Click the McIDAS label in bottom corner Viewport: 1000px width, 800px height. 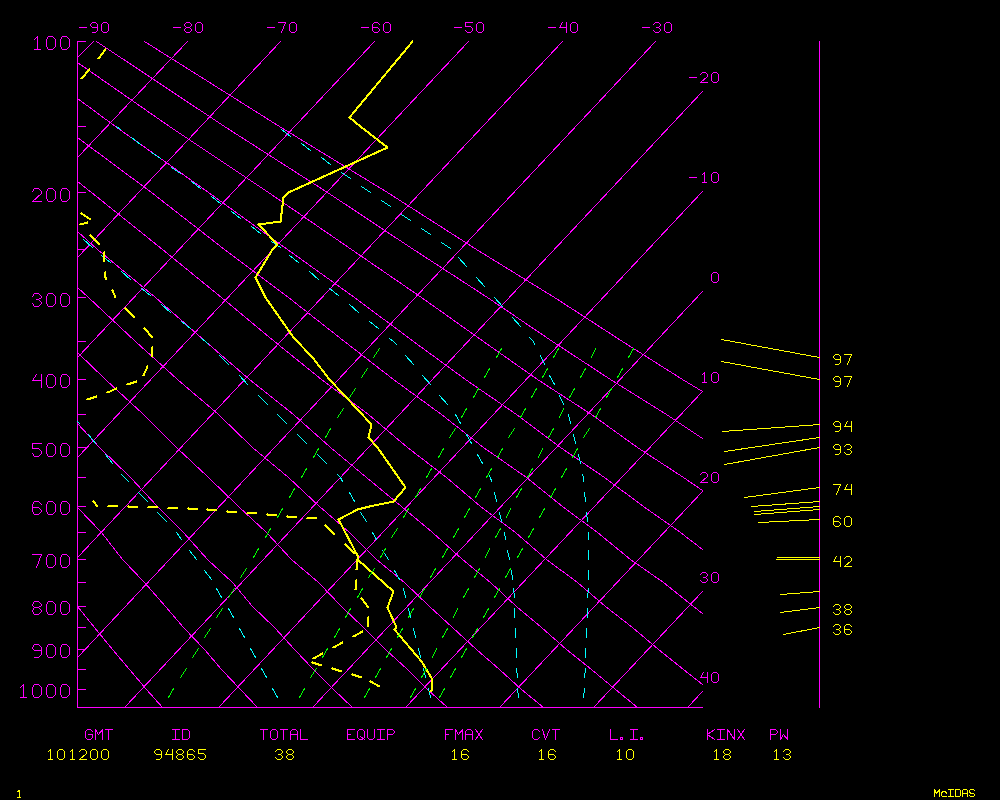click(954, 793)
